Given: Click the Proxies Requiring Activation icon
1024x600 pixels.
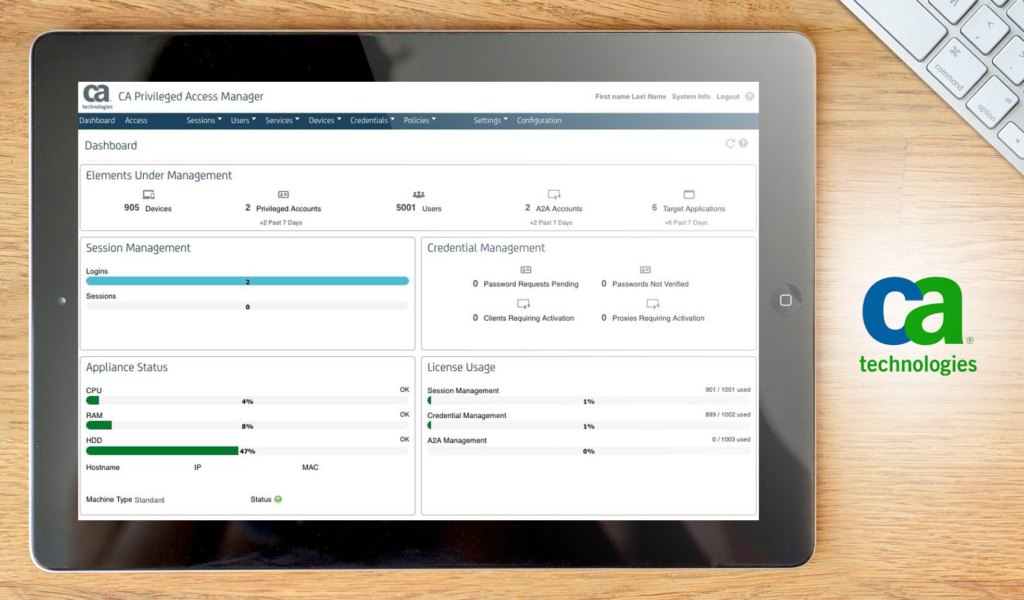Looking at the screenshot, I should coord(653,305).
